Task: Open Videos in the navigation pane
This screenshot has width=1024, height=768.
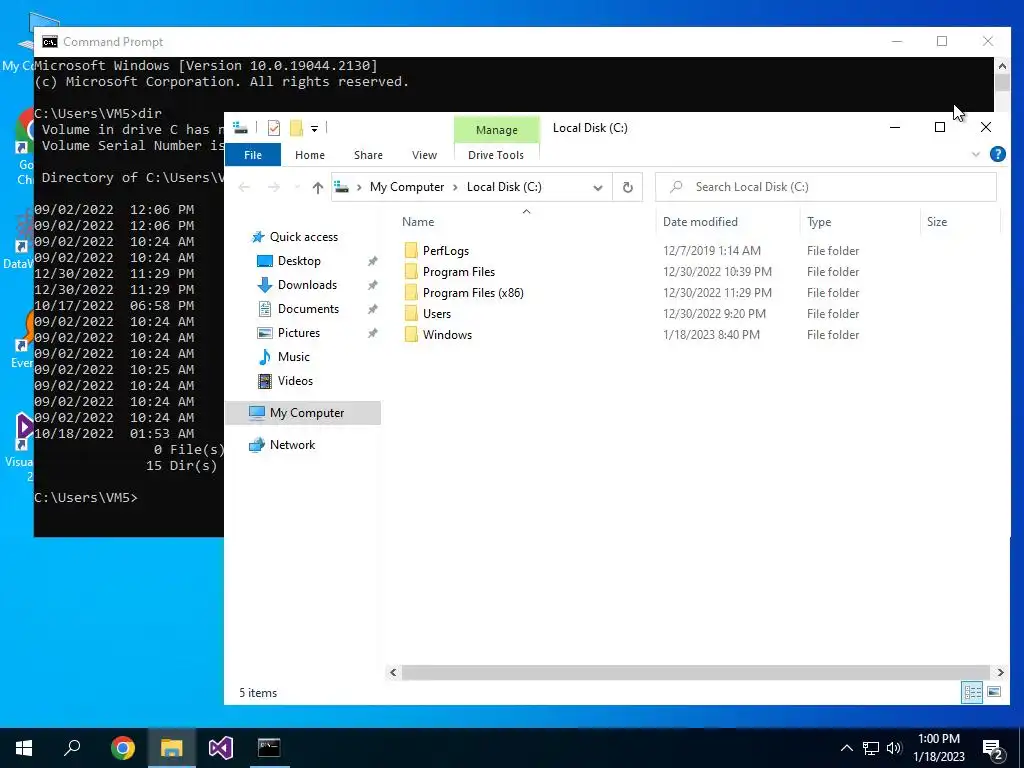Action: (295, 381)
